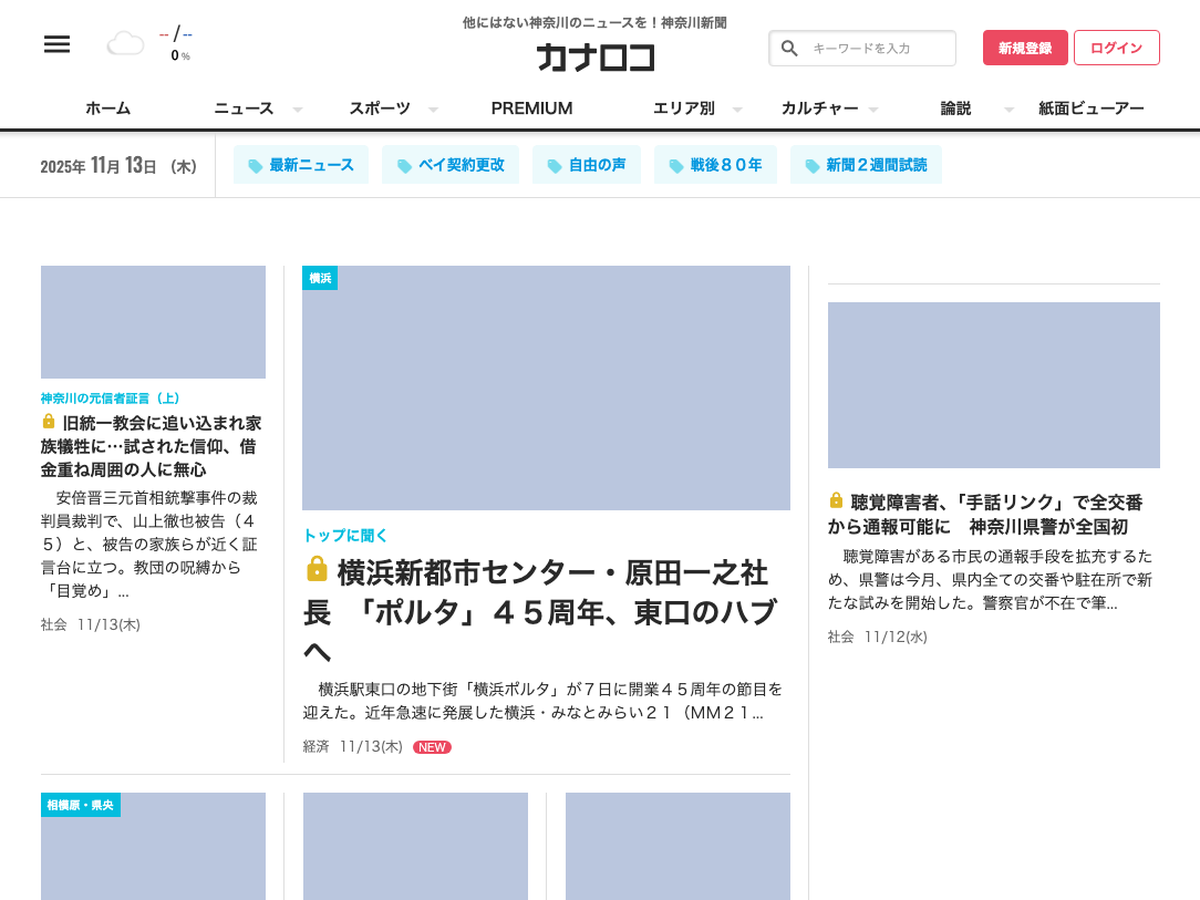Click the search magnifier icon
This screenshot has height=900, width=1200.
(789, 48)
